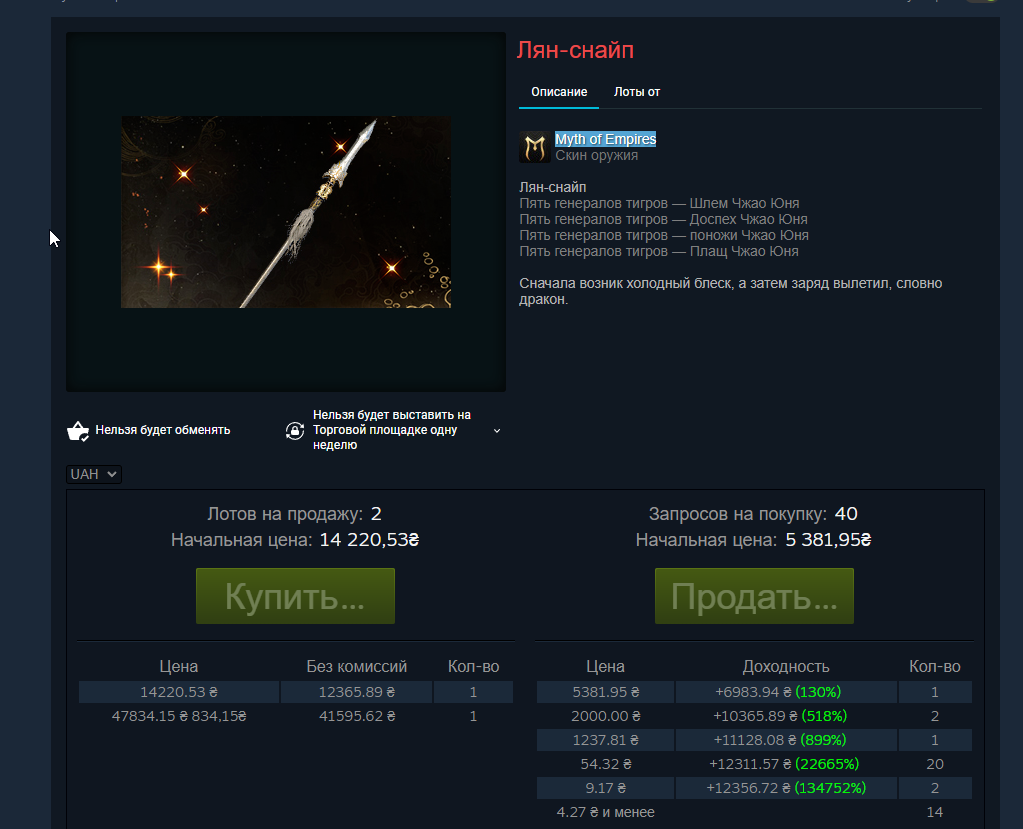Viewport: 1023px width, 829px height.
Task: Open the Myth of Empires link
Action: 605,139
